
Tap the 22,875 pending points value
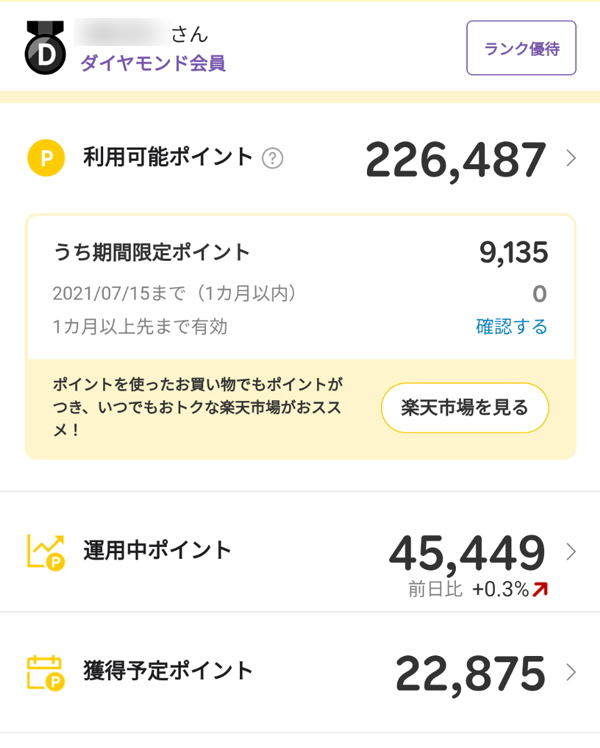pos(470,673)
